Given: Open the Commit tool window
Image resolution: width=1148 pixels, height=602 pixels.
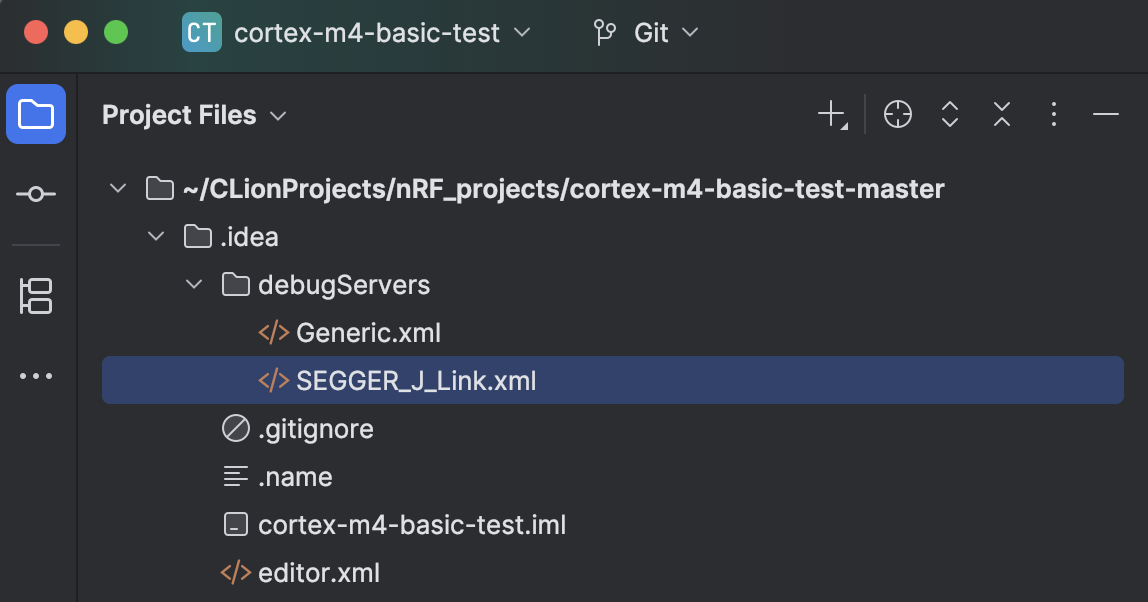Looking at the screenshot, I should (x=35, y=194).
